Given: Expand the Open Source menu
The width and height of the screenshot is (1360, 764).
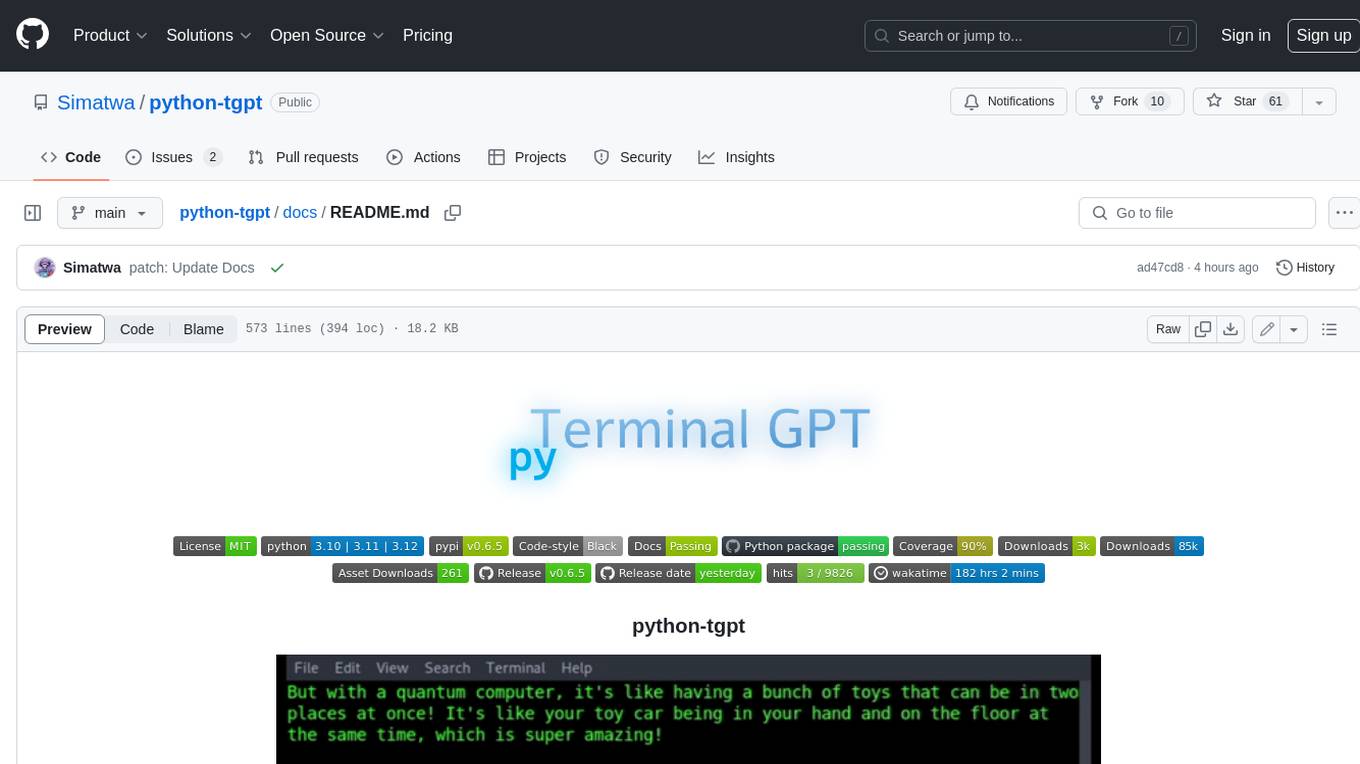Looking at the screenshot, I should click(327, 35).
